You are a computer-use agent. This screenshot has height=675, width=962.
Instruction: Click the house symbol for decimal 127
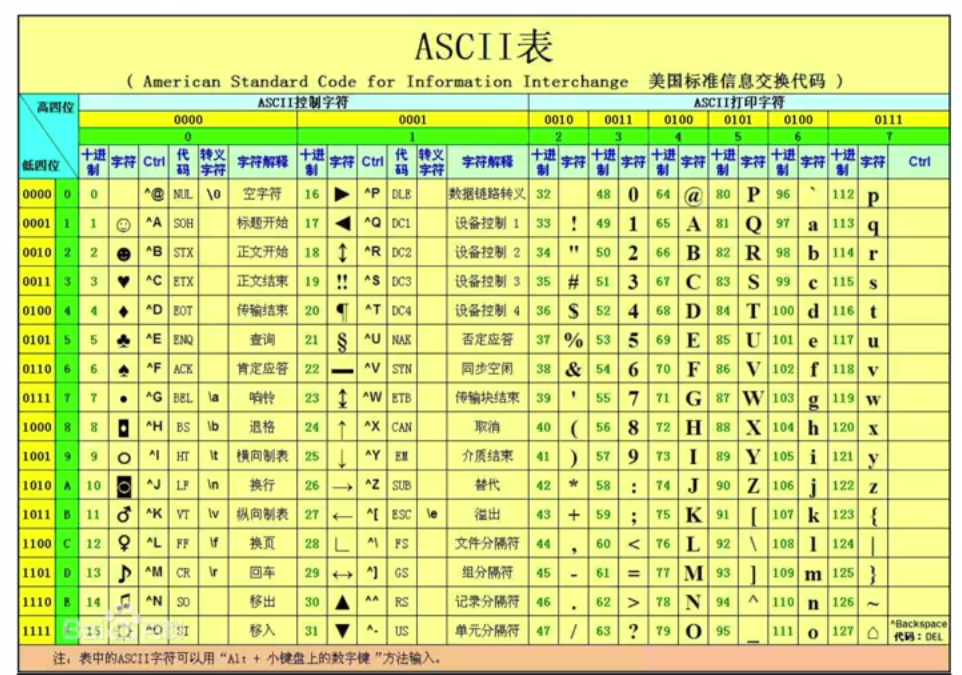(872, 632)
